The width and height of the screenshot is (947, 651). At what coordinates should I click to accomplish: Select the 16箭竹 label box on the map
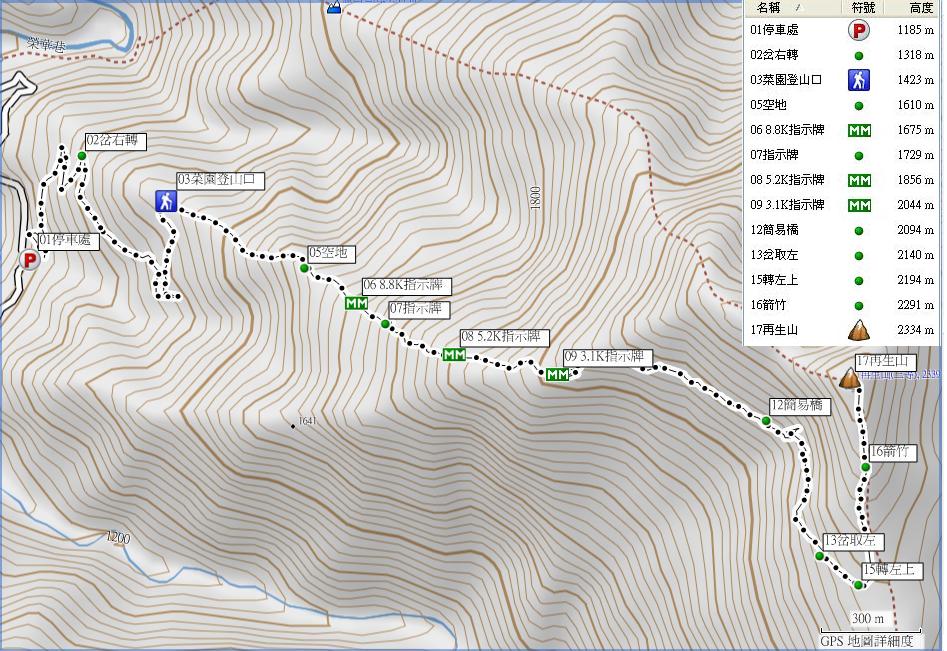(893, 452)
